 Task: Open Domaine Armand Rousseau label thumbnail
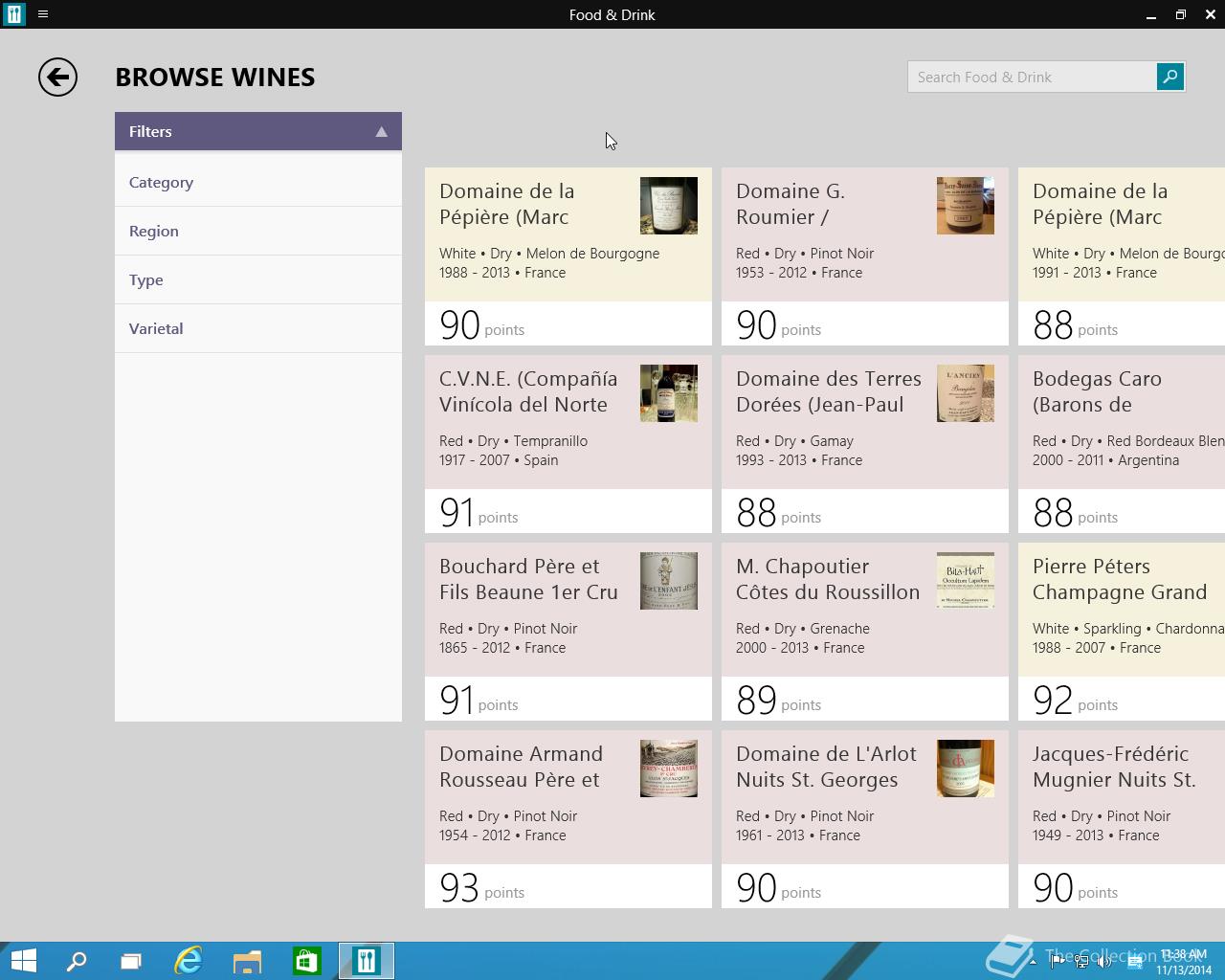tap(669, 768)
